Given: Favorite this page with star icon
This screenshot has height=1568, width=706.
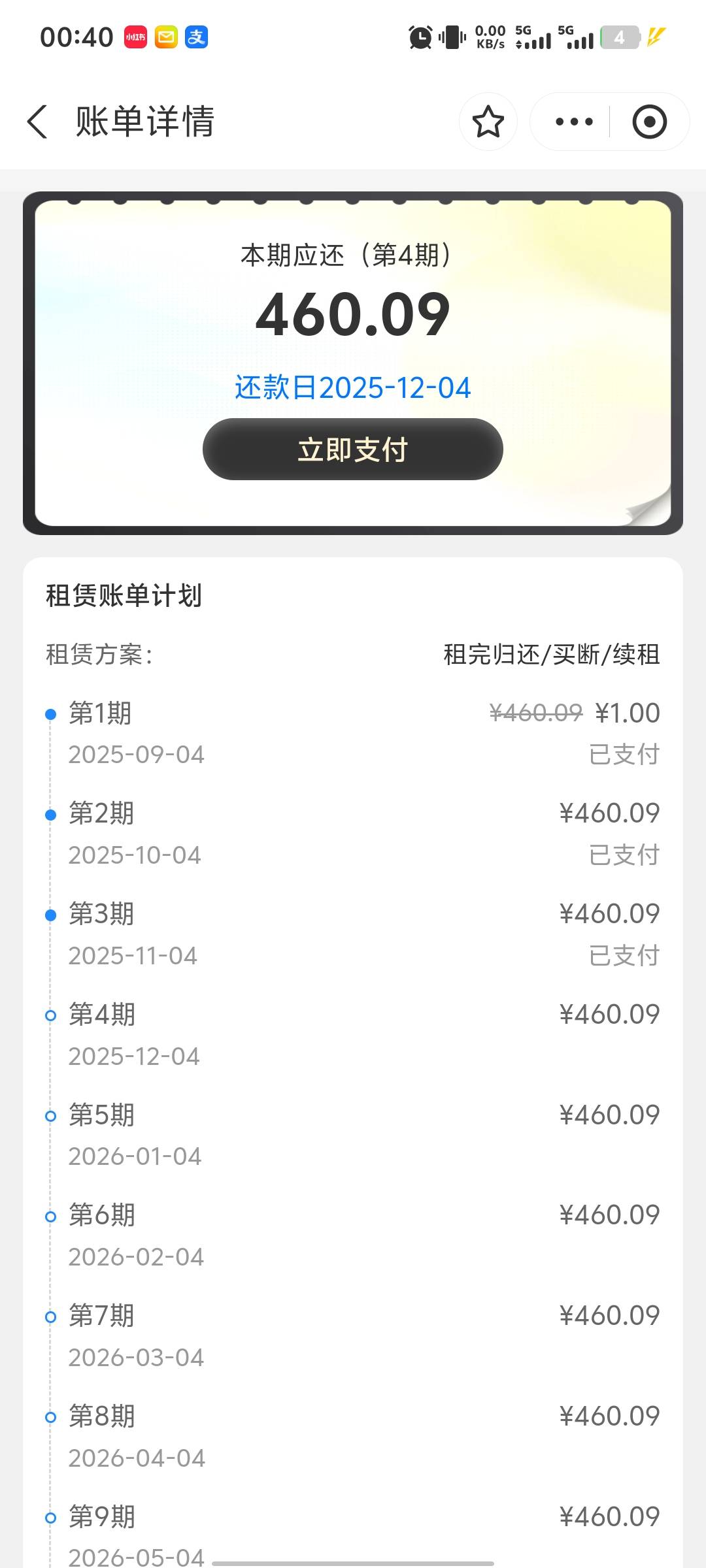Looking at the screenshot, I should point(488,122).
